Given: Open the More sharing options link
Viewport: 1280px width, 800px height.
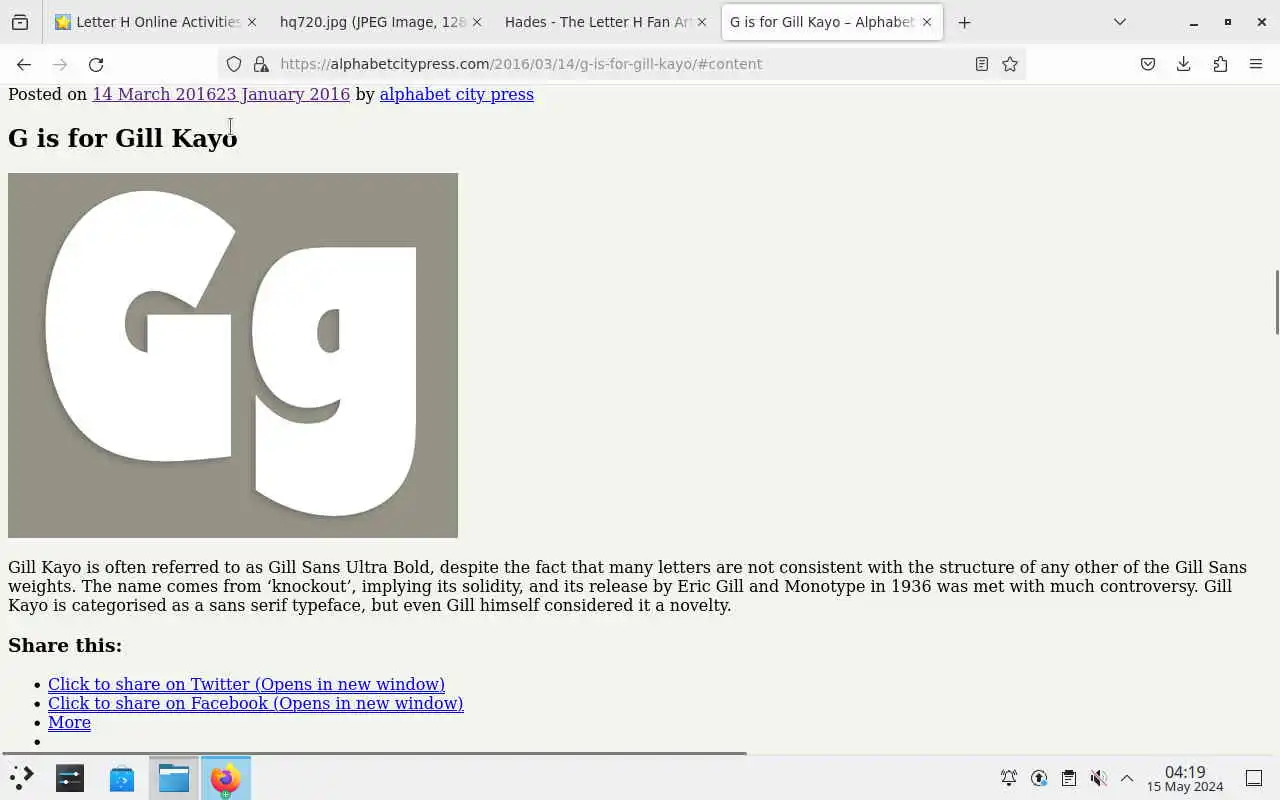Looking at the screenshot, I should 69,722.
